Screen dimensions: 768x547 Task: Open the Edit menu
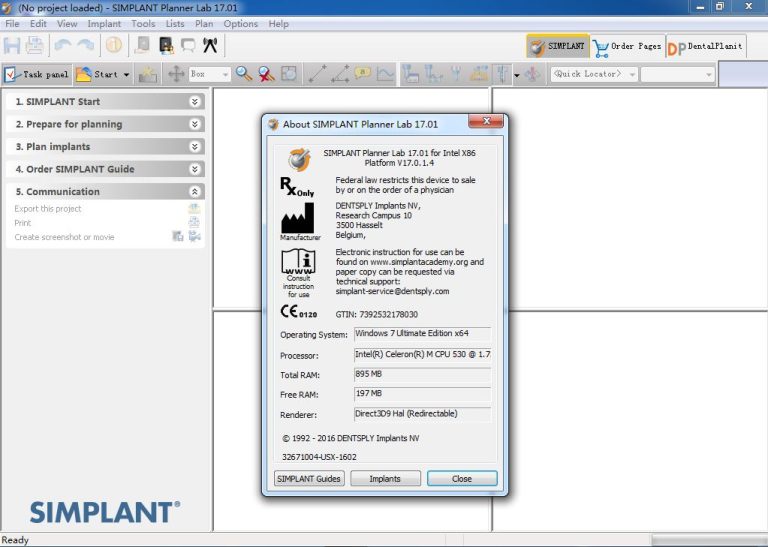[38, 24]
